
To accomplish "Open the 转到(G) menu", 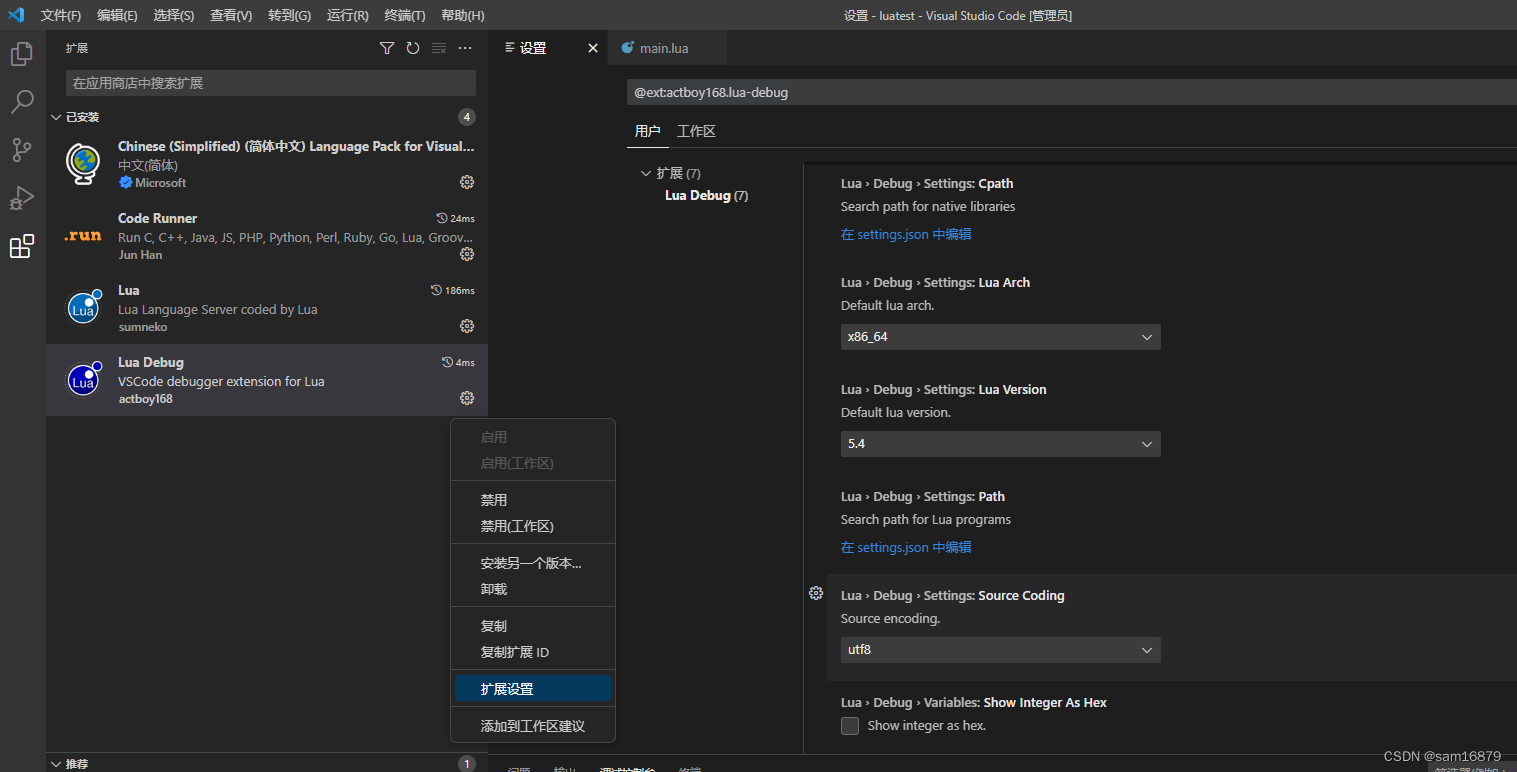I will (x=290, y=16).
